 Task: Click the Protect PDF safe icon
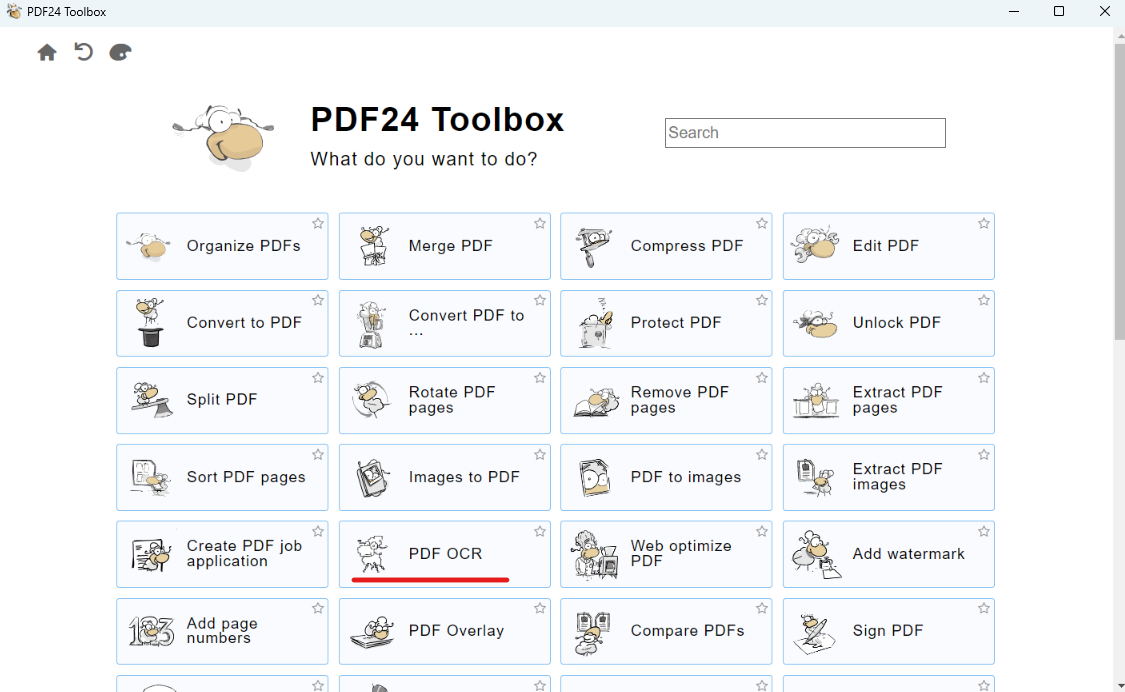click(x=596, y=324)
